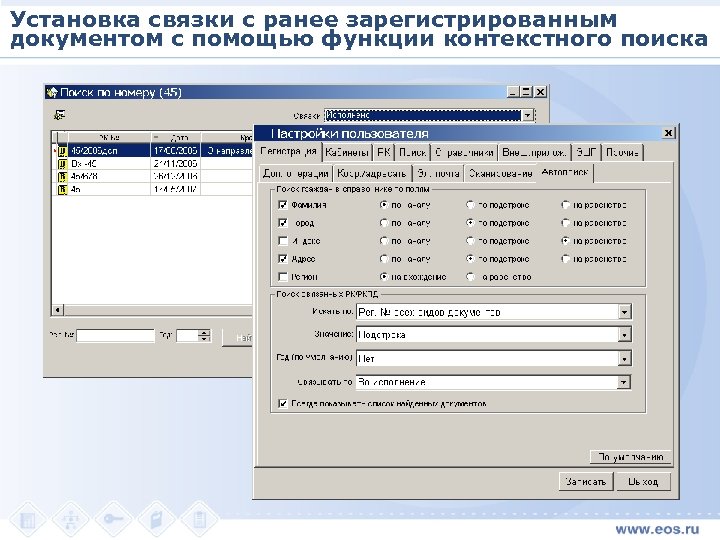
Task: Select по началу for Адрес
Action: pyautogui.click(x=384, y=259)
